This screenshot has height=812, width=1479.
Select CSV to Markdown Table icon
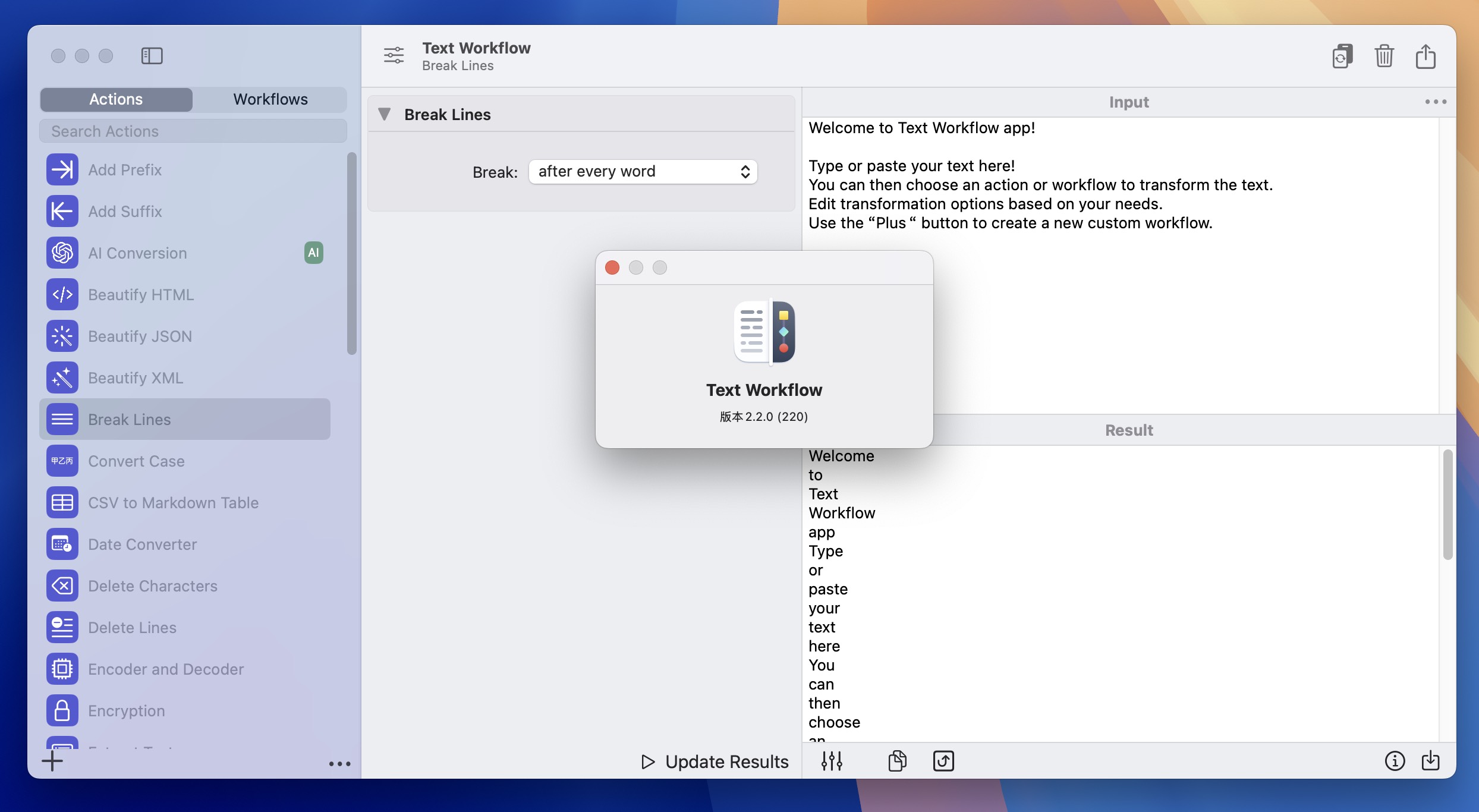62,502
